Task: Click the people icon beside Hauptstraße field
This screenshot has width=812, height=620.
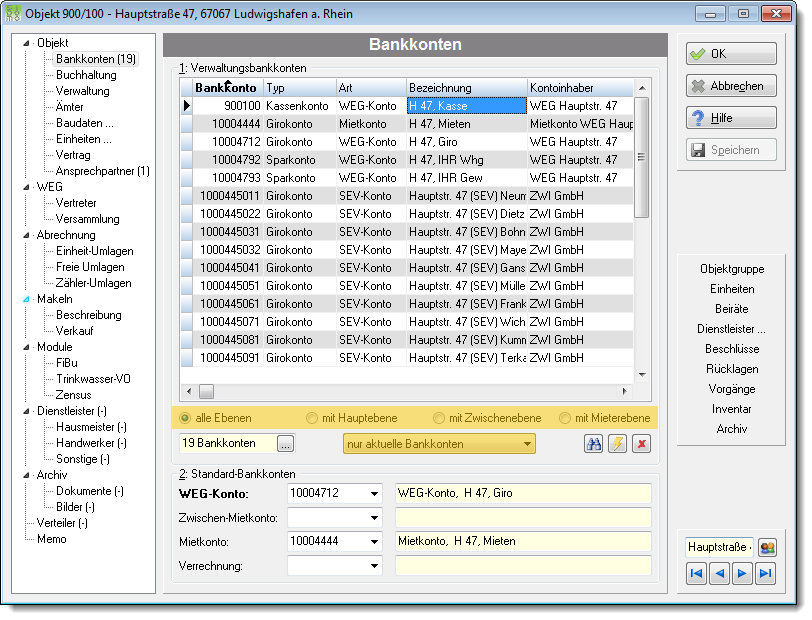Action: [x=767, y=547]
